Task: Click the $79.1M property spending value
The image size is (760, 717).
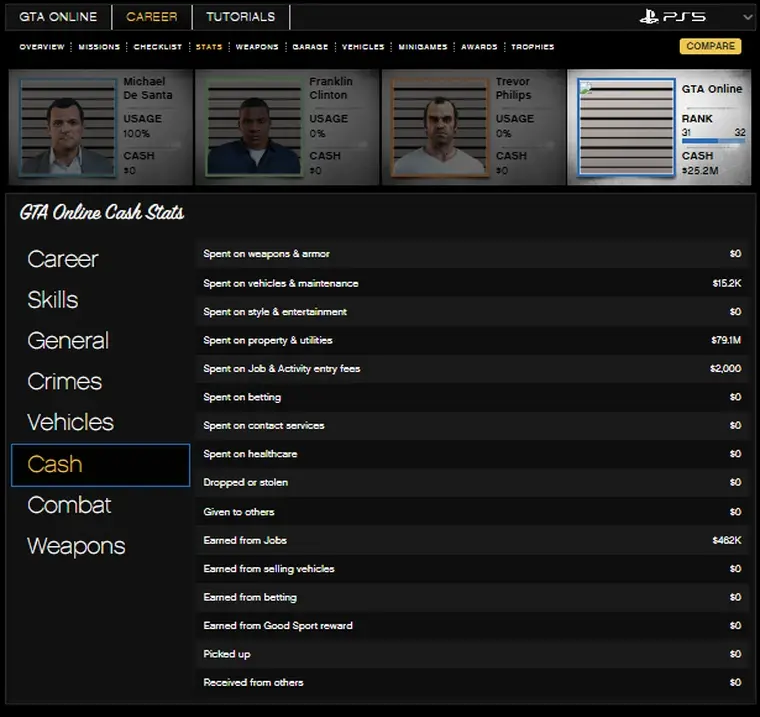Action: click(x=726, y=340)
